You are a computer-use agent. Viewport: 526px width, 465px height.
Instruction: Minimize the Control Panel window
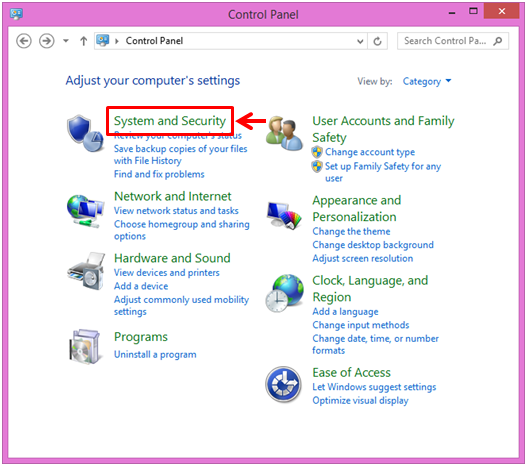452,13
